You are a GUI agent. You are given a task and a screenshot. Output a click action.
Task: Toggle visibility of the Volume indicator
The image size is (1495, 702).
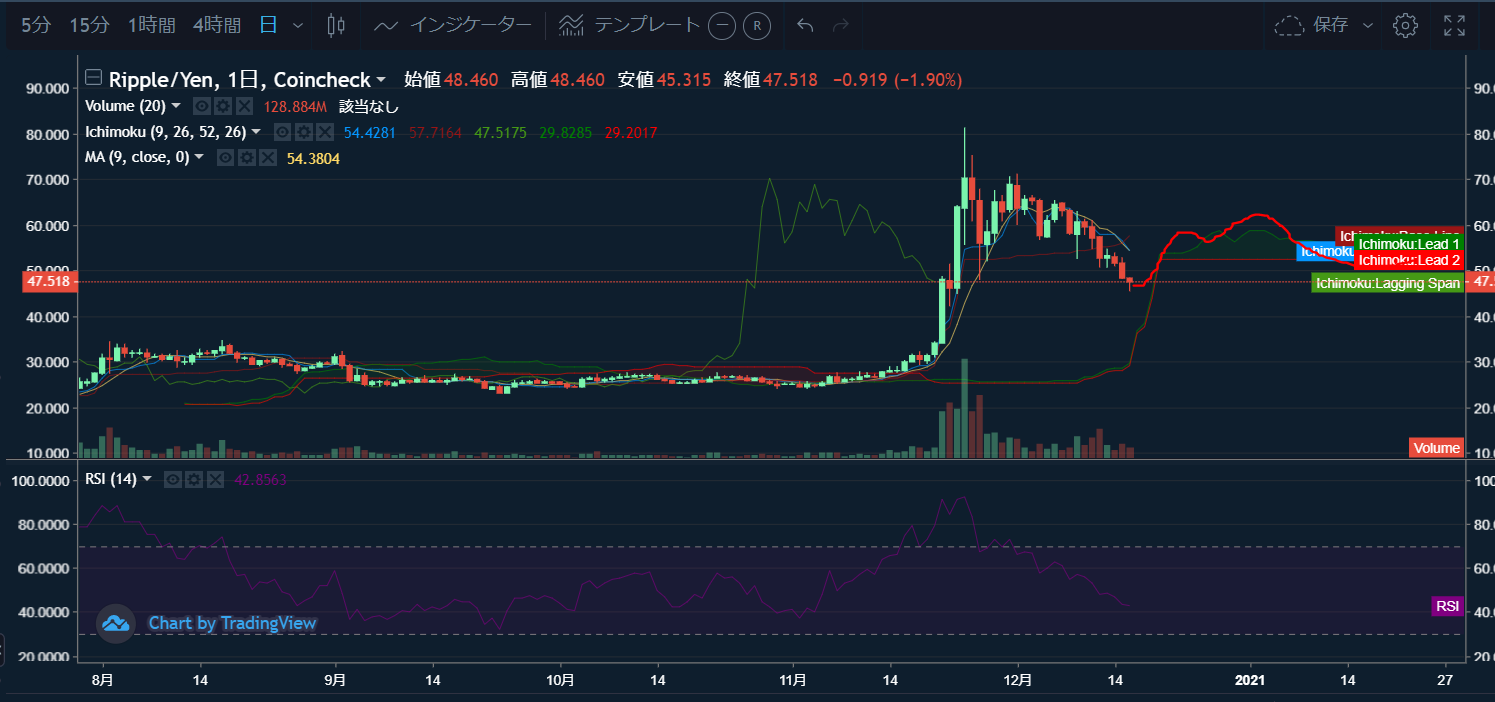click(201, 106)
